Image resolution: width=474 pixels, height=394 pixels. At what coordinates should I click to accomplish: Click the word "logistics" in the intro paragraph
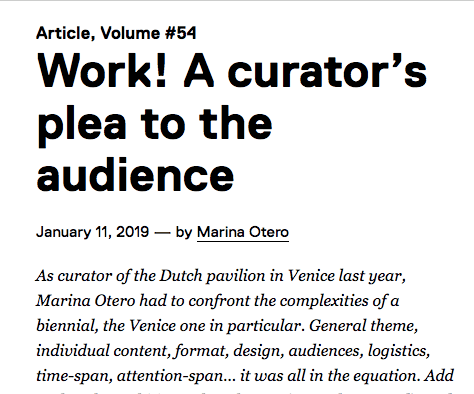(x=399, y=351)
